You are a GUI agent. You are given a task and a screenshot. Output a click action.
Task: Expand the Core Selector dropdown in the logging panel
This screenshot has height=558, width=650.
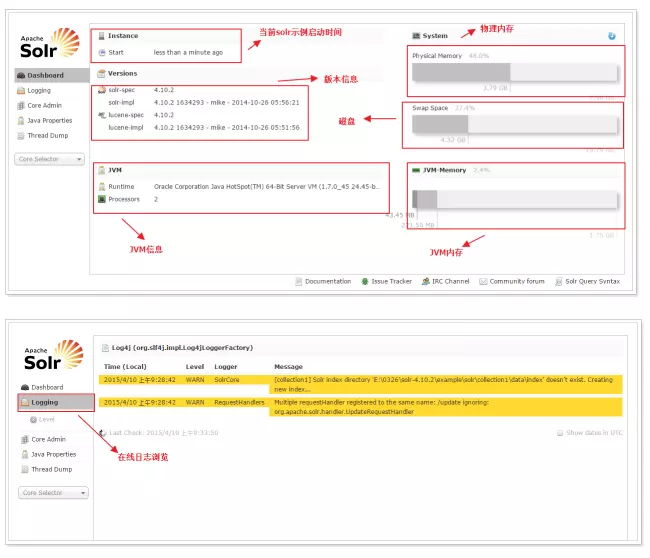[53, 492]
